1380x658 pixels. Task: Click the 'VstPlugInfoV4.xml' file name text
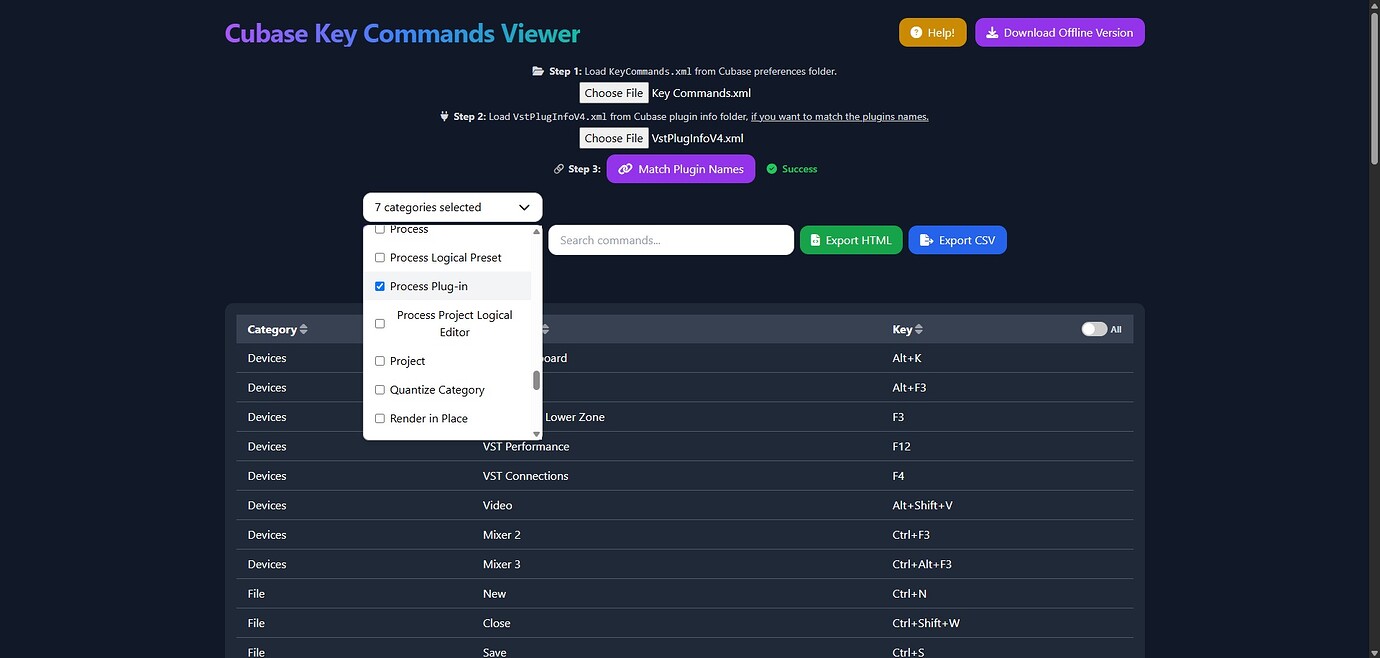698,138
